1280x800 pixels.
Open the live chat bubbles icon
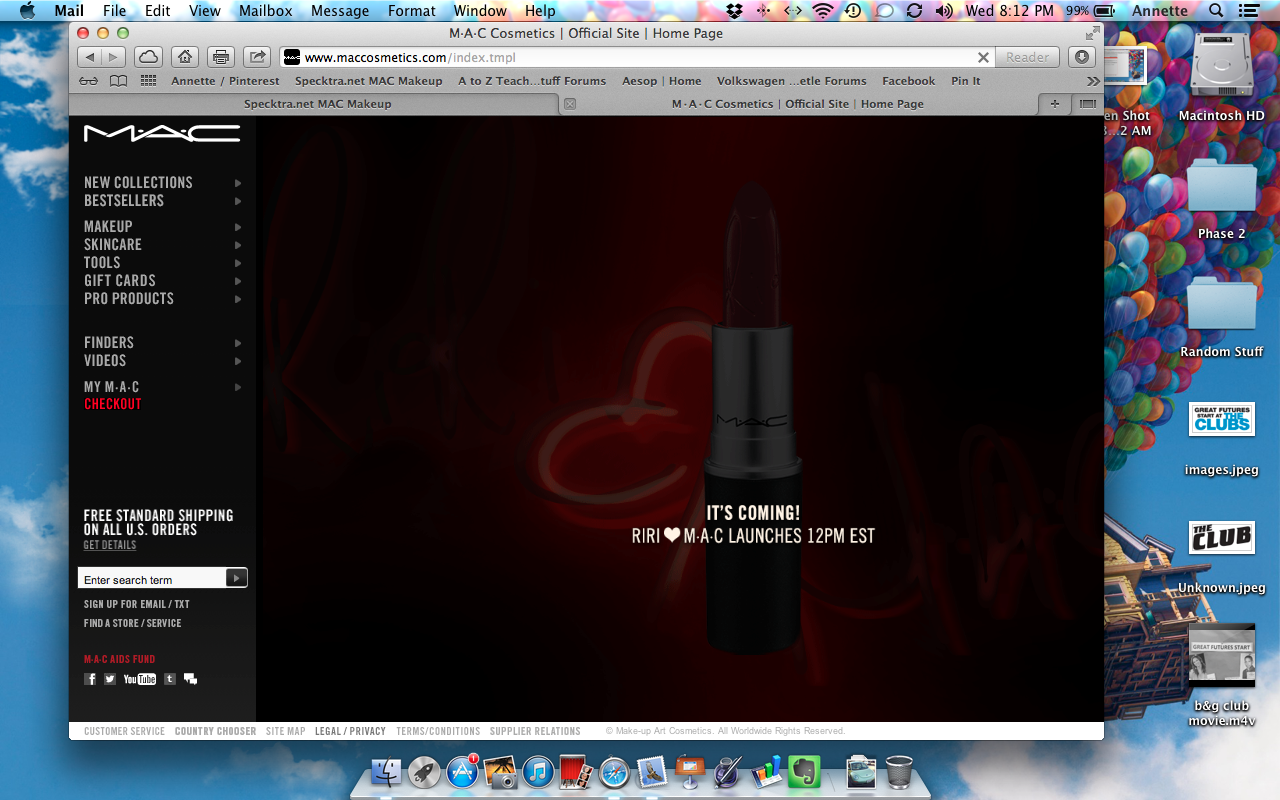190,679
